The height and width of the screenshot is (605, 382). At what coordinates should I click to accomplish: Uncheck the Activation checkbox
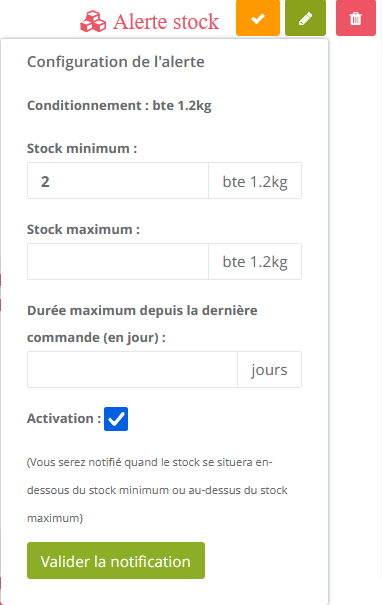[116, 419]
